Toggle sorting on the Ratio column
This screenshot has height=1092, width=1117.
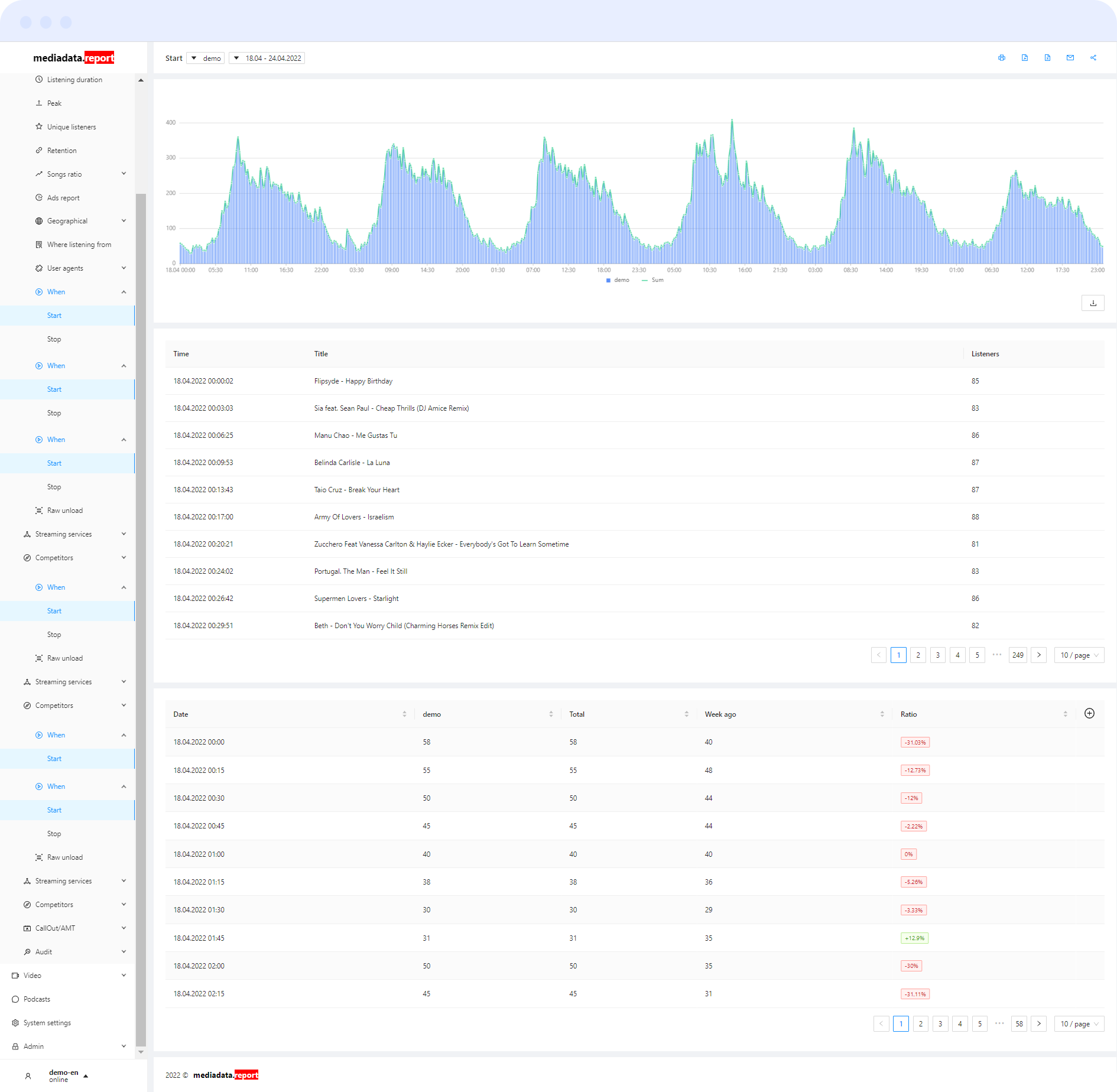tap(1065, 714)
